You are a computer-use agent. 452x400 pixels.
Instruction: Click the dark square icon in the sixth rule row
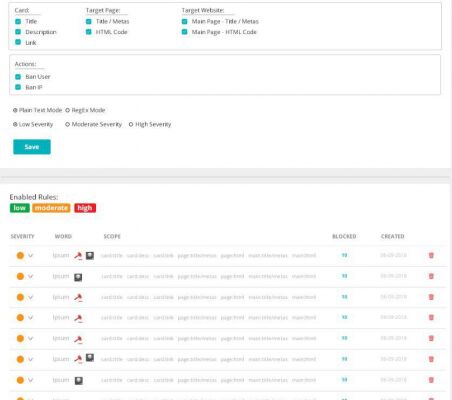90,358
